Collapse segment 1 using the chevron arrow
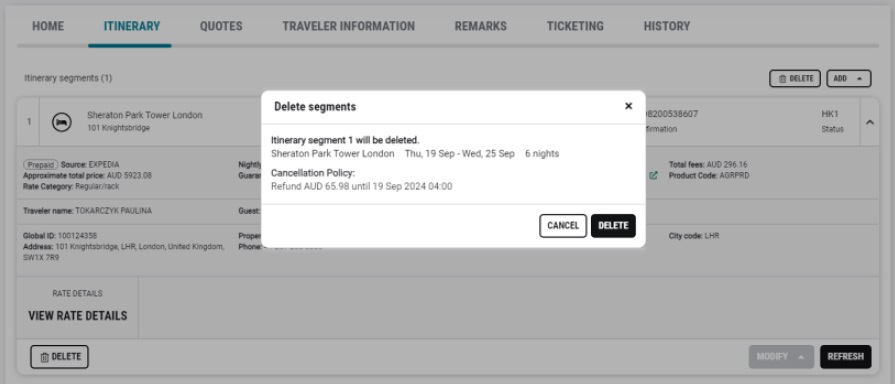The image size is (895, 384). (869, 122)
